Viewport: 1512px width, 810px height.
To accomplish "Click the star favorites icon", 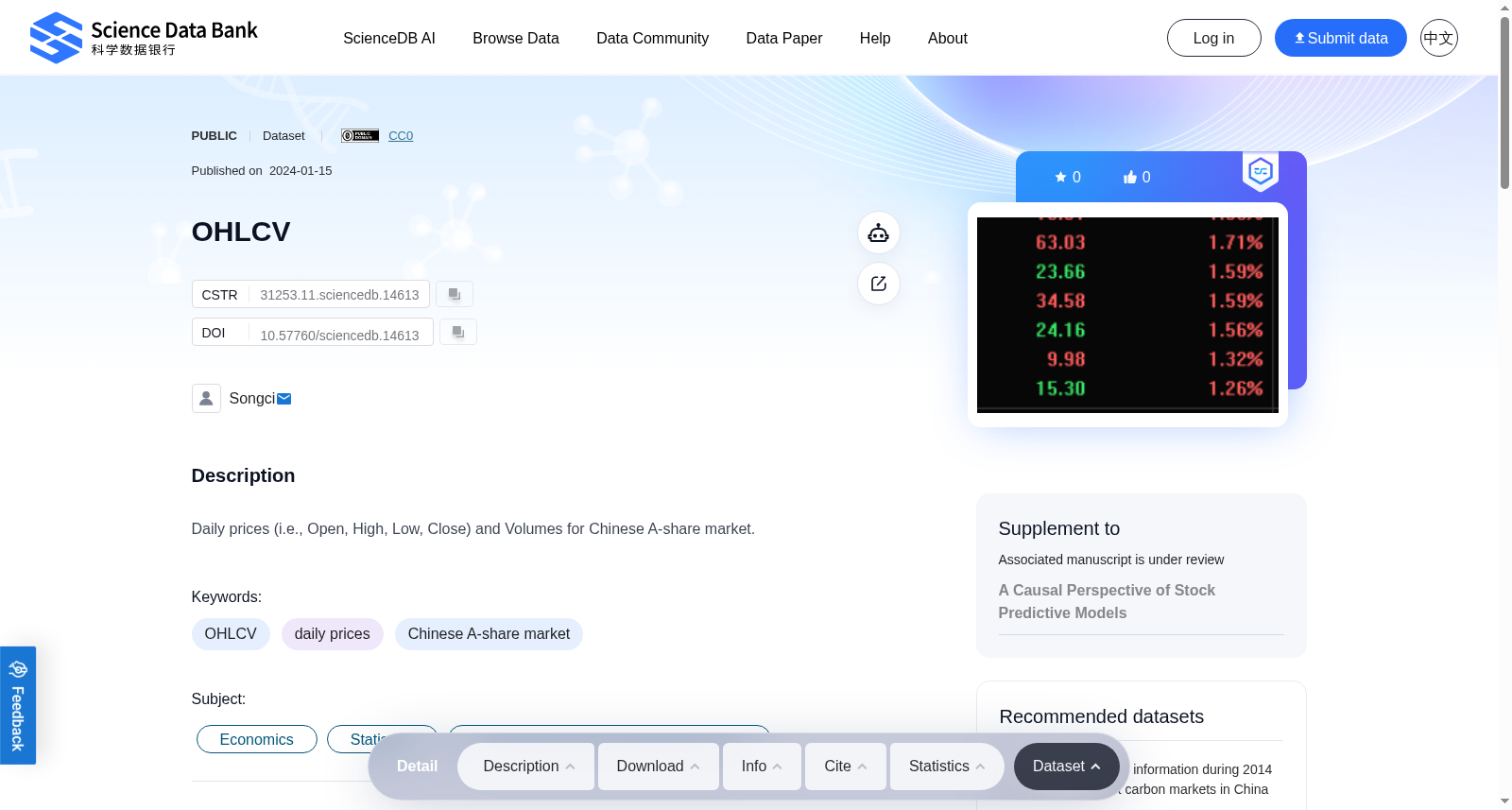I will click(1060, 177).
